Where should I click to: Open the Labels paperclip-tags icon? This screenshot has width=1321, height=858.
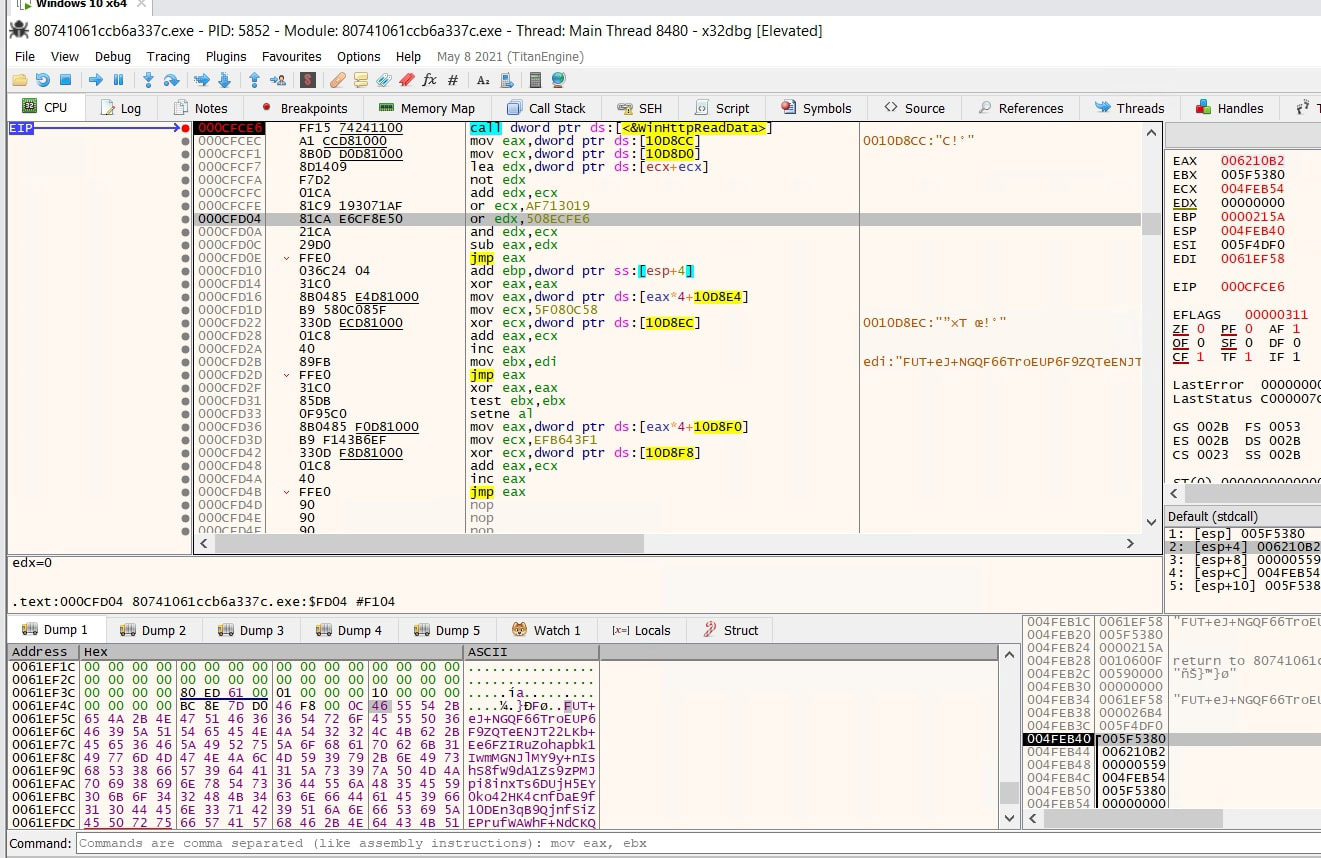point(384,80)
